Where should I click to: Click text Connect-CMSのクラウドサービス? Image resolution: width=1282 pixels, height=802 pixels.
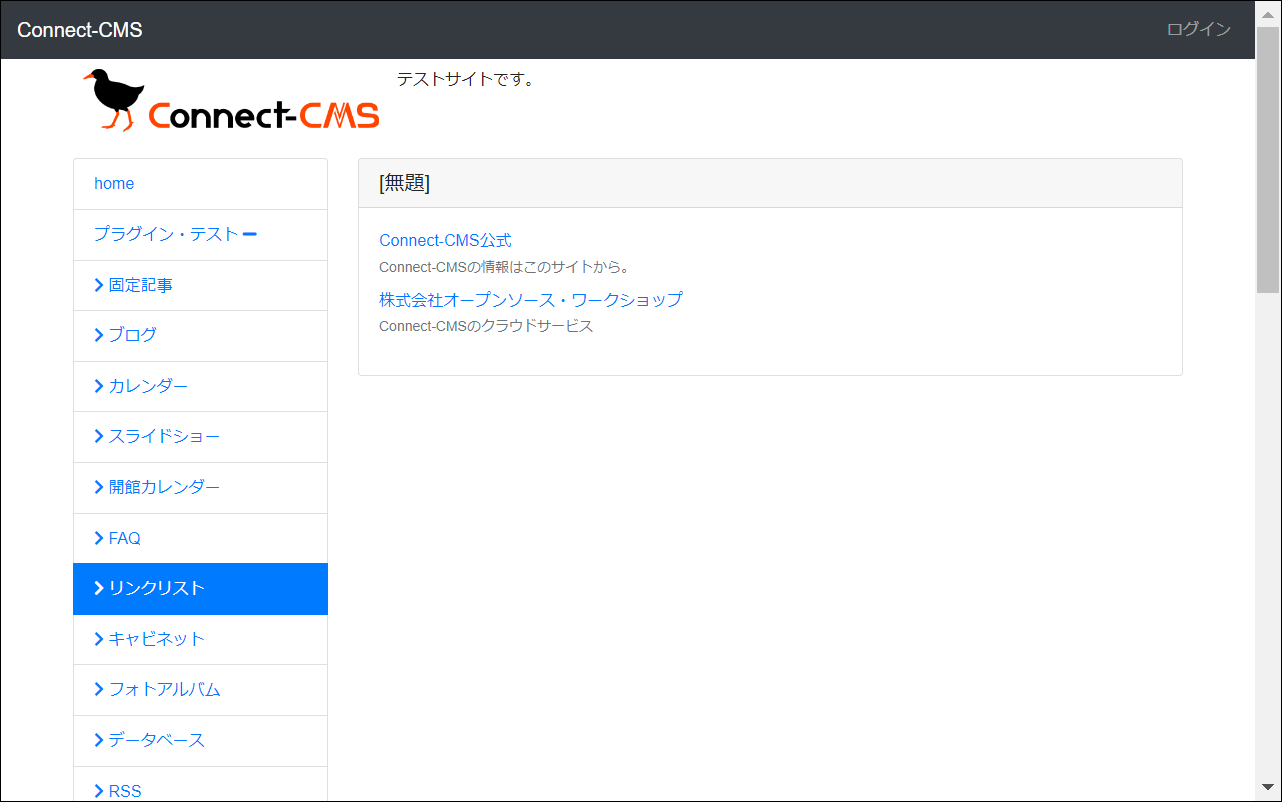tap(486, 327)
